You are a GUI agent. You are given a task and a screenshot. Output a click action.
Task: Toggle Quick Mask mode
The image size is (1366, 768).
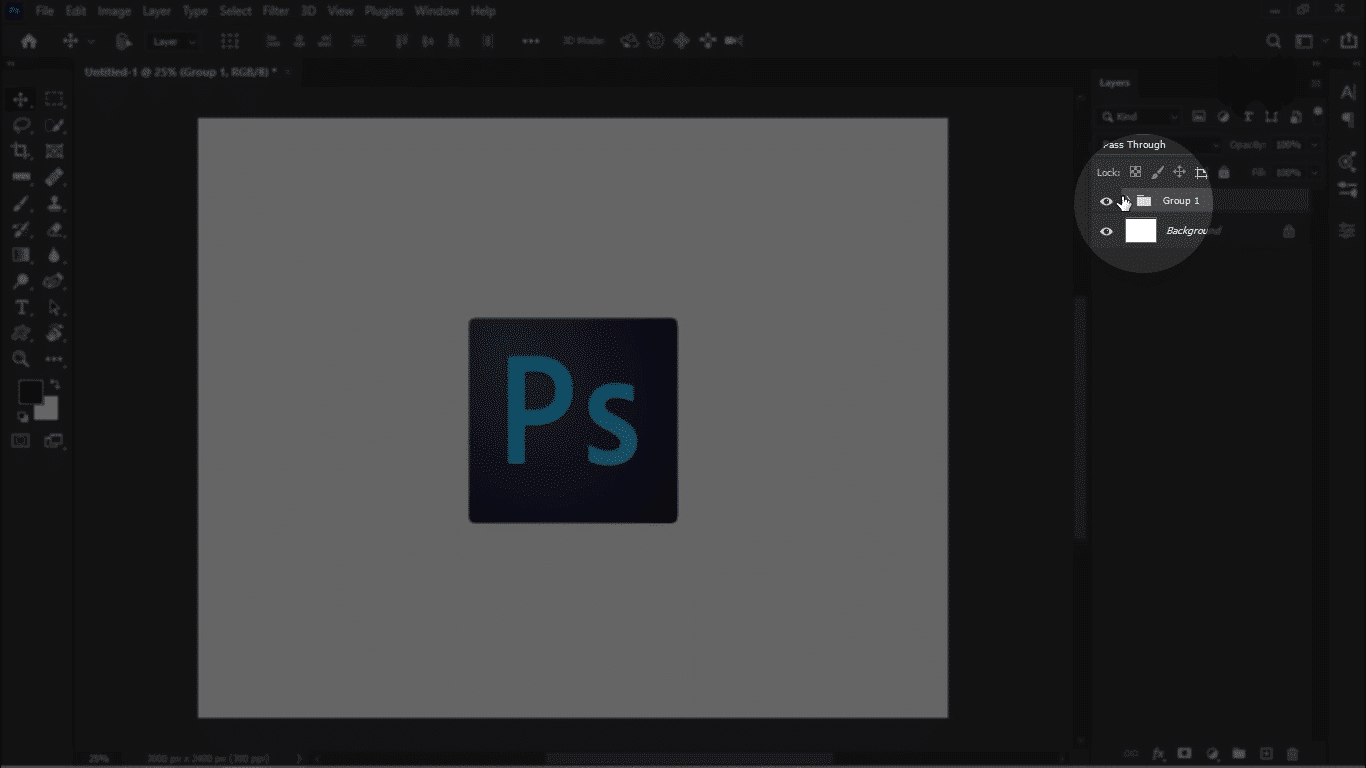(x=20, y=441)
